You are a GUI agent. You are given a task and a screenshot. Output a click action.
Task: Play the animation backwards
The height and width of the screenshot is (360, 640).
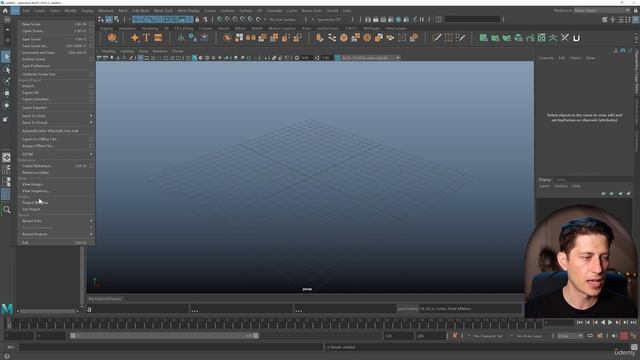click(x=603, y=322)
